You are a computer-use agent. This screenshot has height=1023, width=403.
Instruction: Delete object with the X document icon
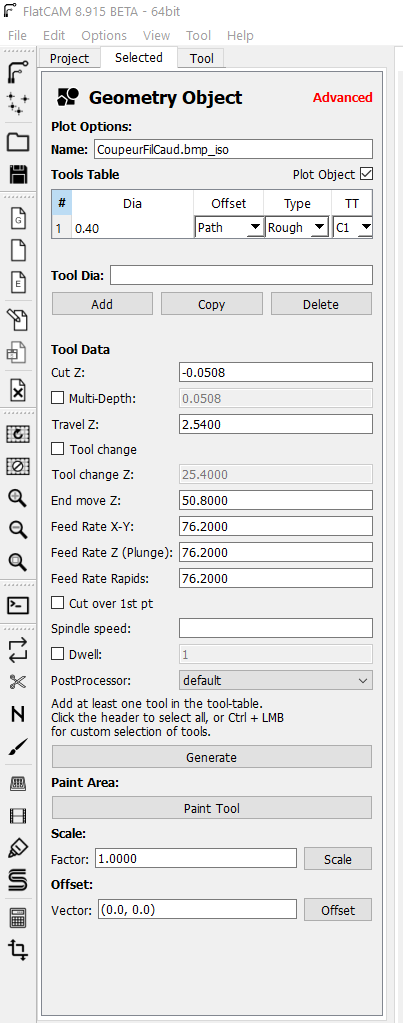point(18,391)
